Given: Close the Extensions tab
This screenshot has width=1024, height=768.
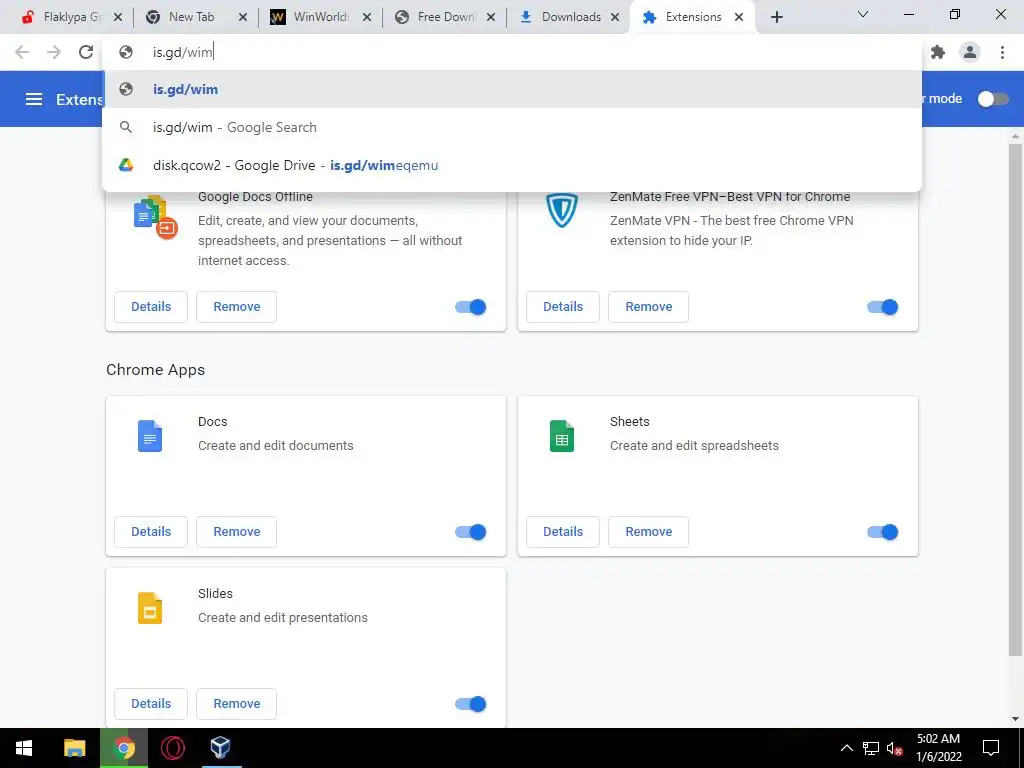Looking at the screenshot, I should point(739,17).
